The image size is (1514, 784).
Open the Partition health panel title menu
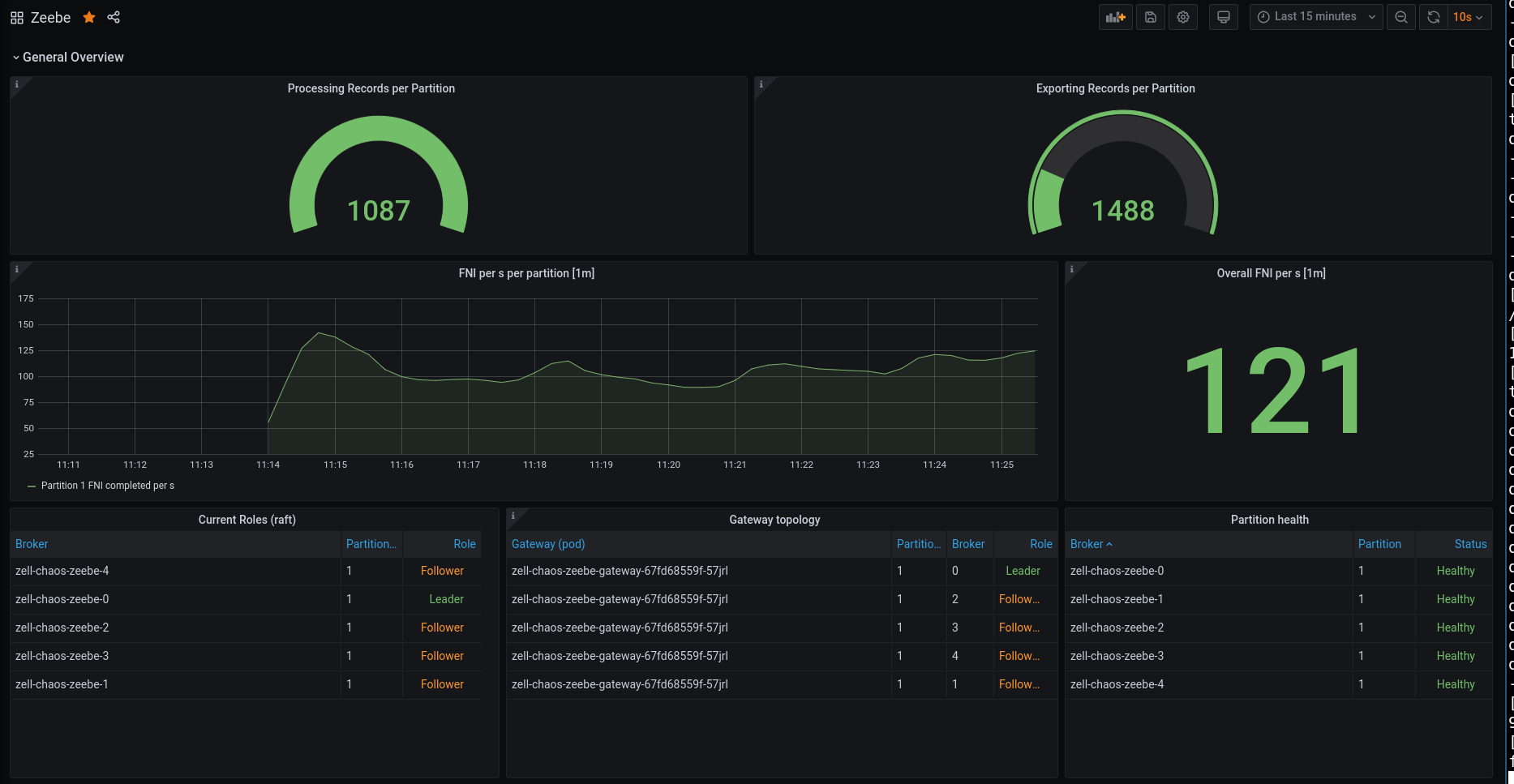[x=1270, y=520]
